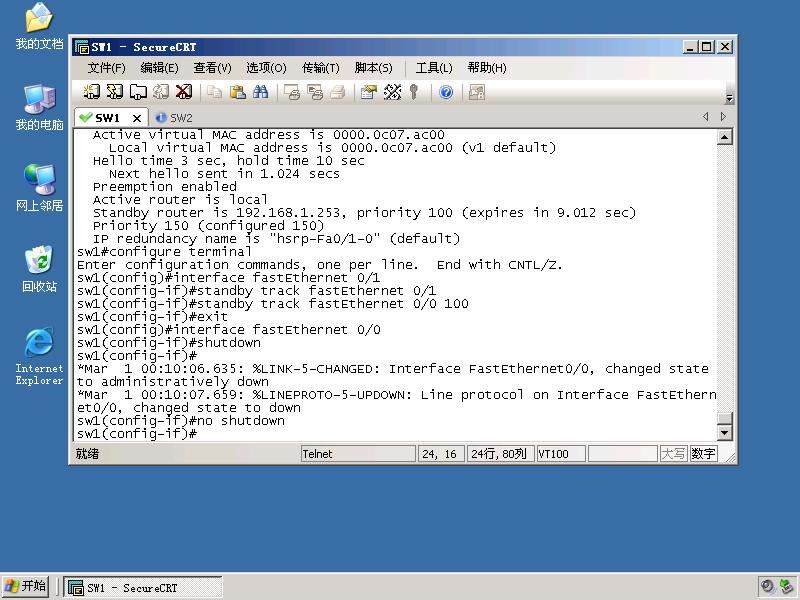Click the 回收站 recycle bin icon
The image size is (800, 600).
(39, 269)
